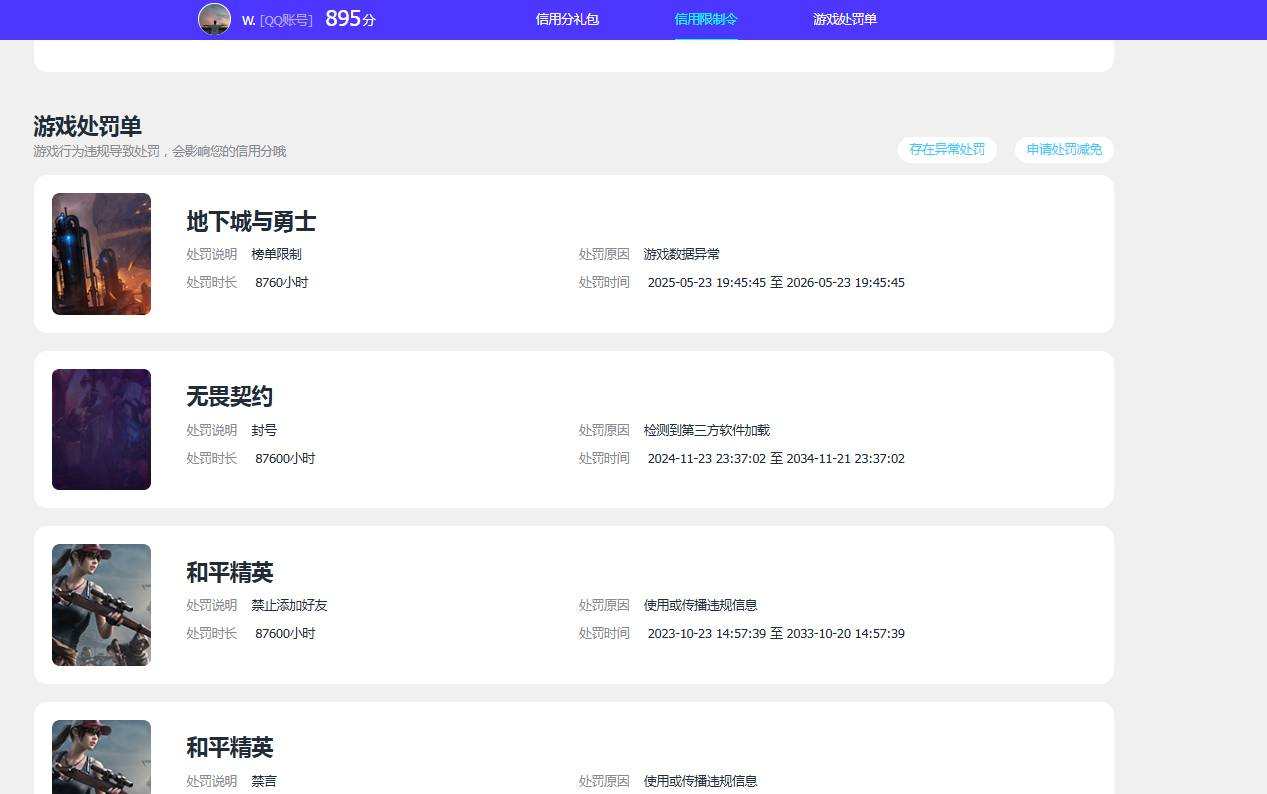The height and width of the screenshot is (794, 1267).
Task: Click the W. [QQ账号] username
Action: 277,20
